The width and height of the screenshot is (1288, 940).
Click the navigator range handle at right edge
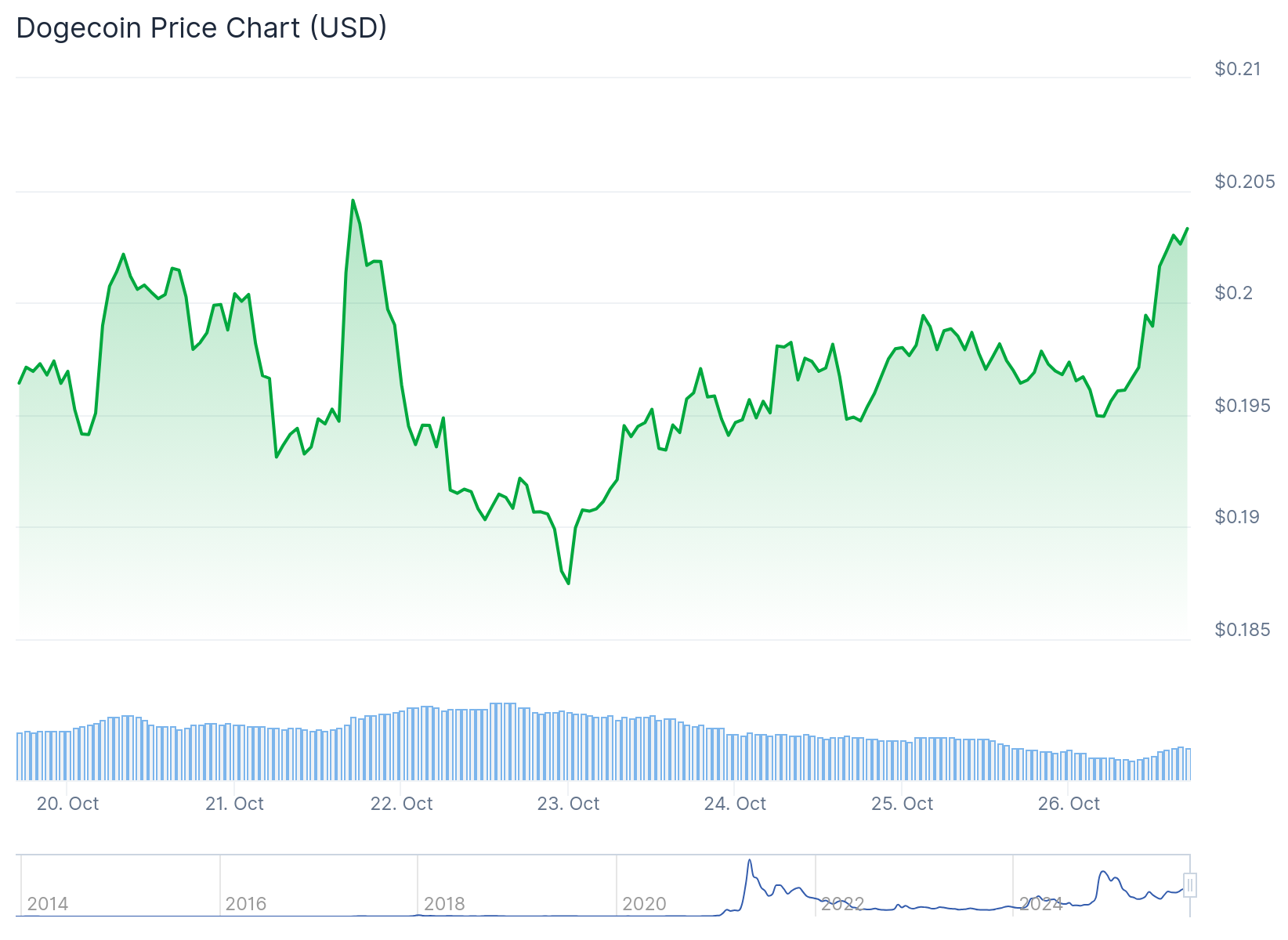1190,885
